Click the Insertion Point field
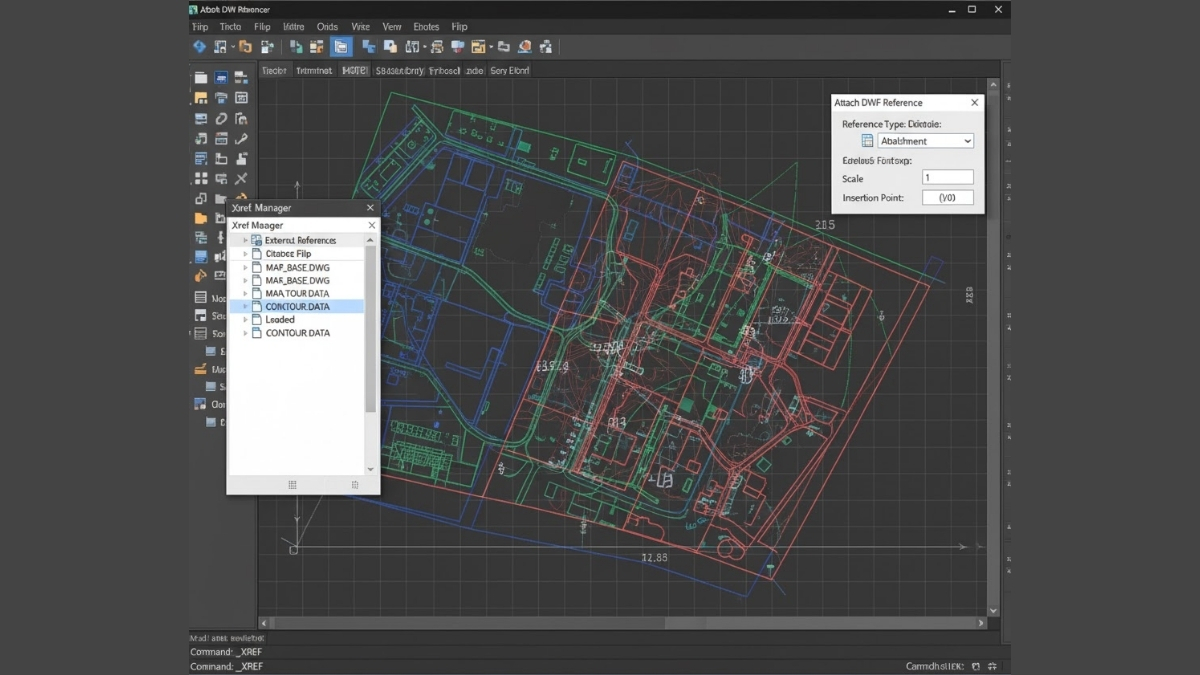This screenshot has height=675, width=1200. pos(946,198)
